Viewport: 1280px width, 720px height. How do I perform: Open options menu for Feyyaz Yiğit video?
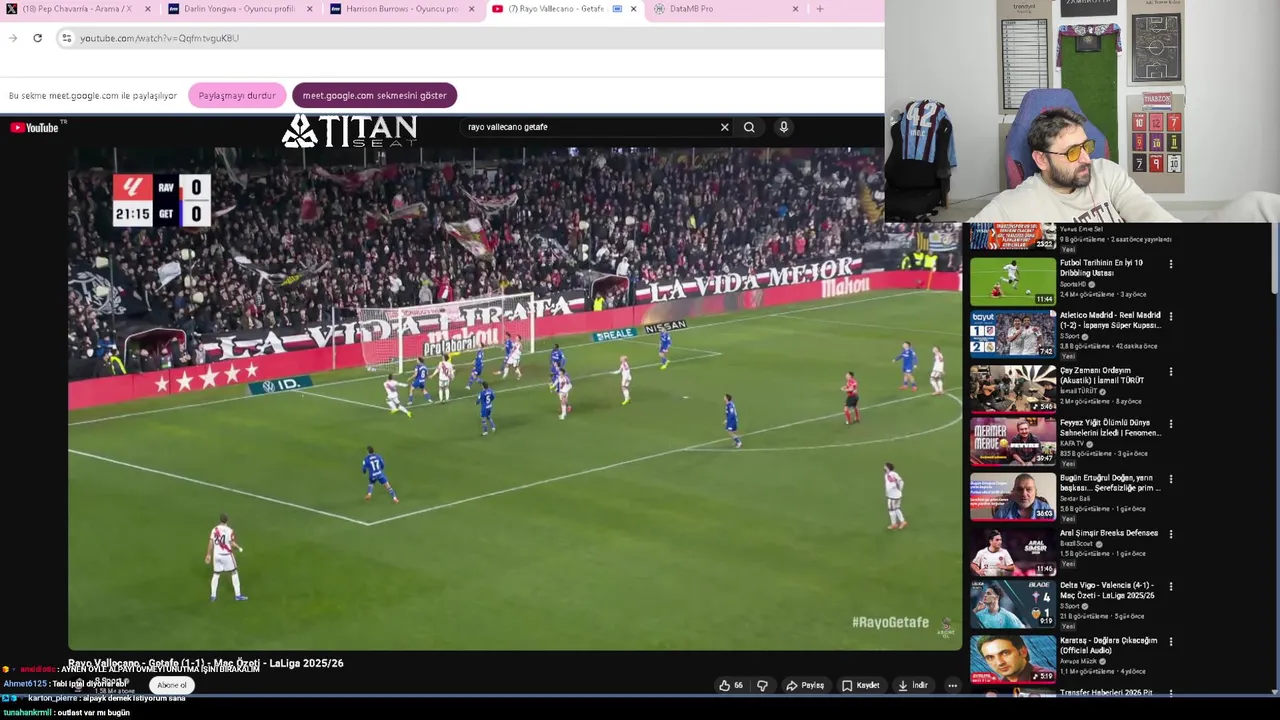(x=1171, y=424)
